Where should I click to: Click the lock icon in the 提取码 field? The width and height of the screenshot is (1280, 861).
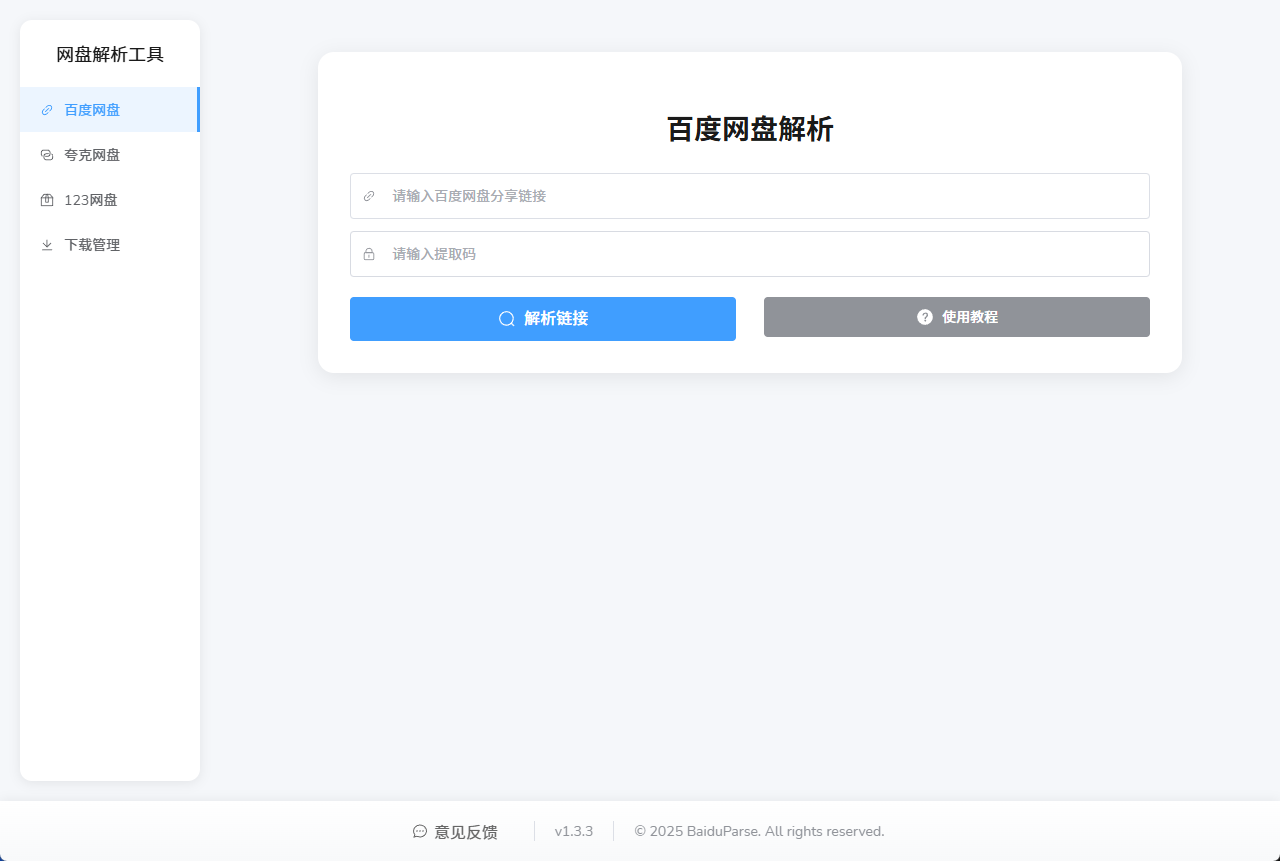[369, 254]
